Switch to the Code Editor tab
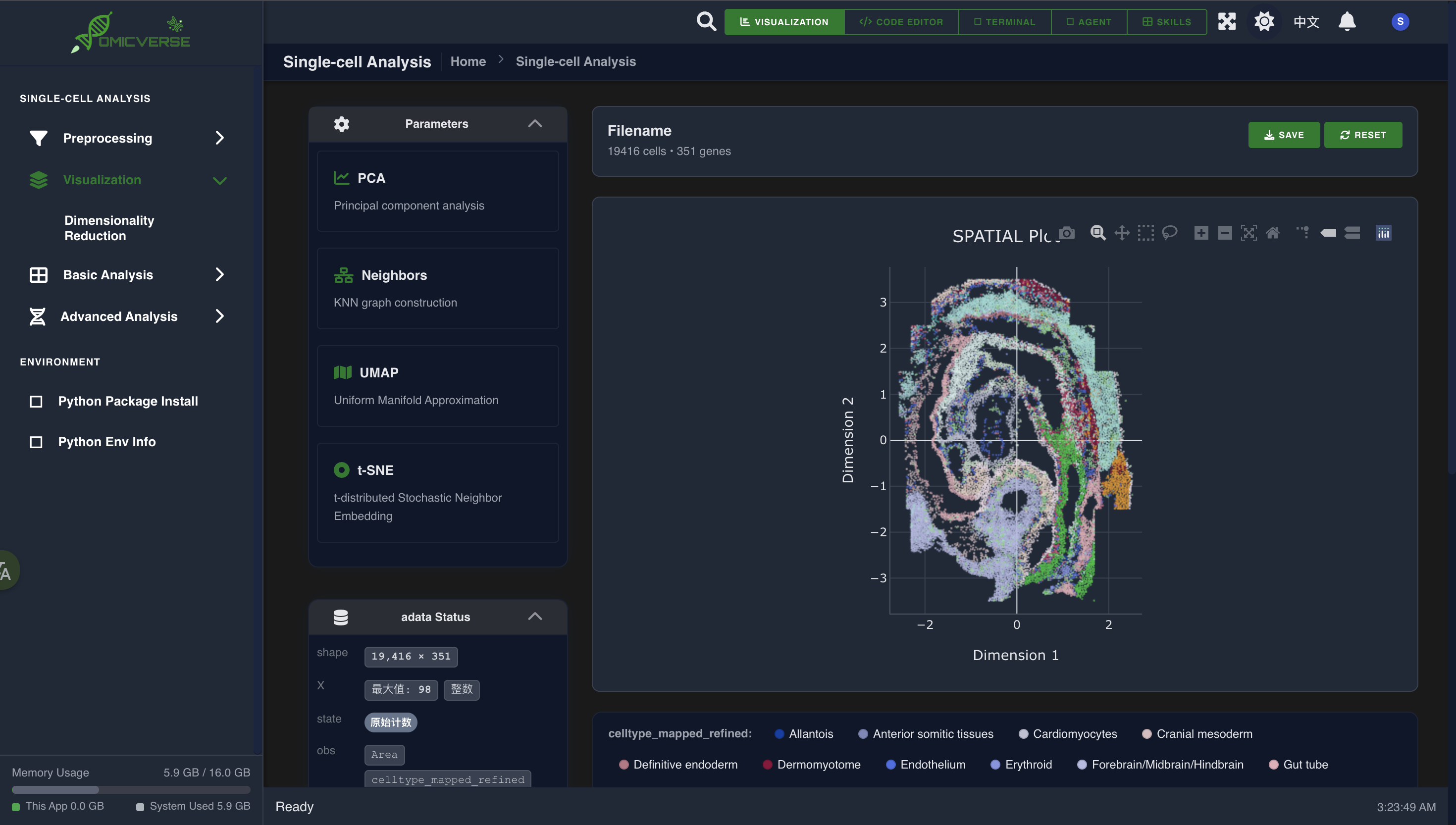1456x825 pixels. pos(901,21)
